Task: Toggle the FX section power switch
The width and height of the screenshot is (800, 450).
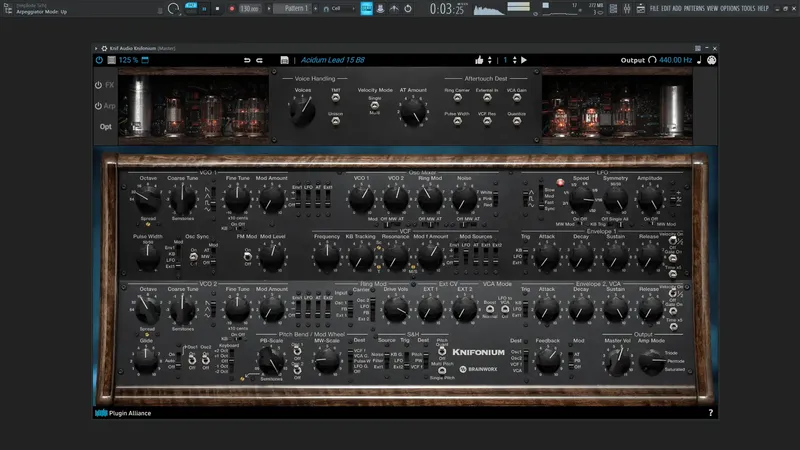Action: (98, 85)
